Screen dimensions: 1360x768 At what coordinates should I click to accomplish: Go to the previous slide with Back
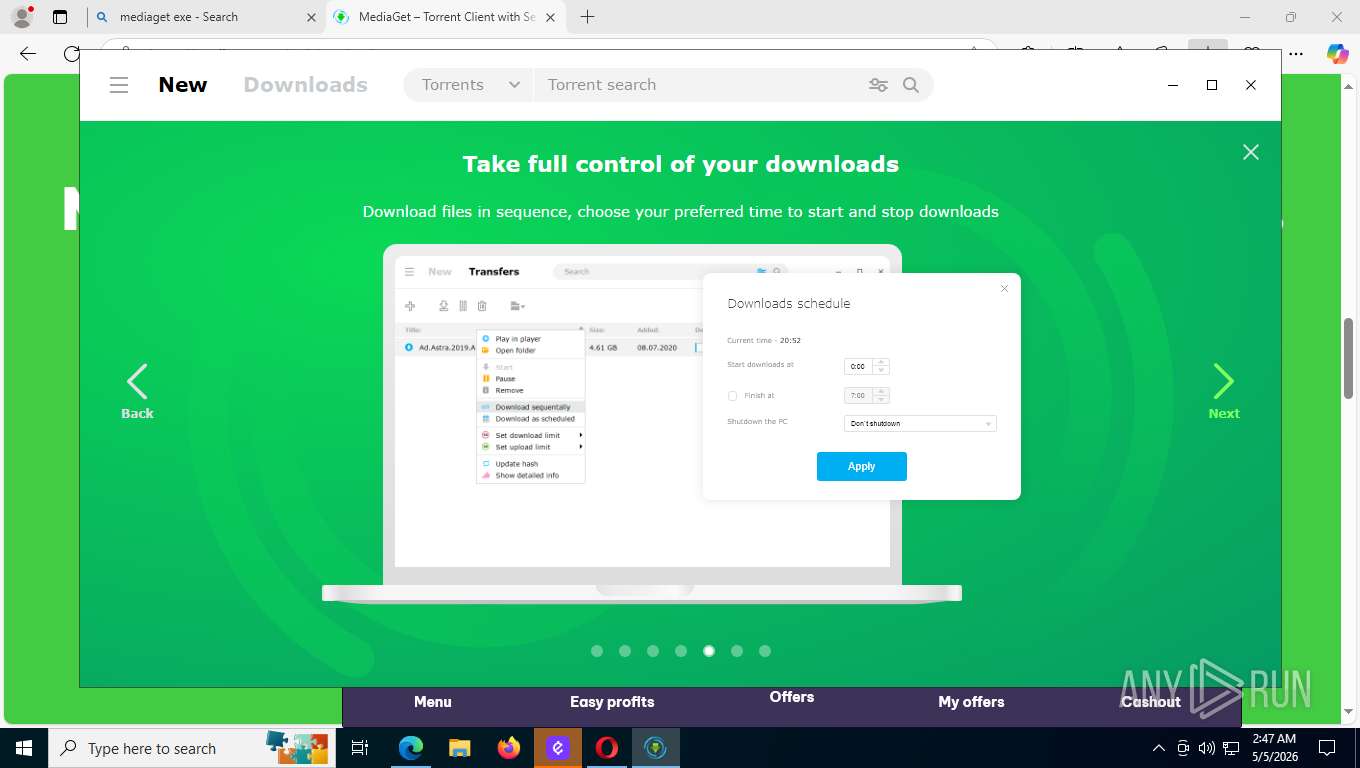coord(137,391)
